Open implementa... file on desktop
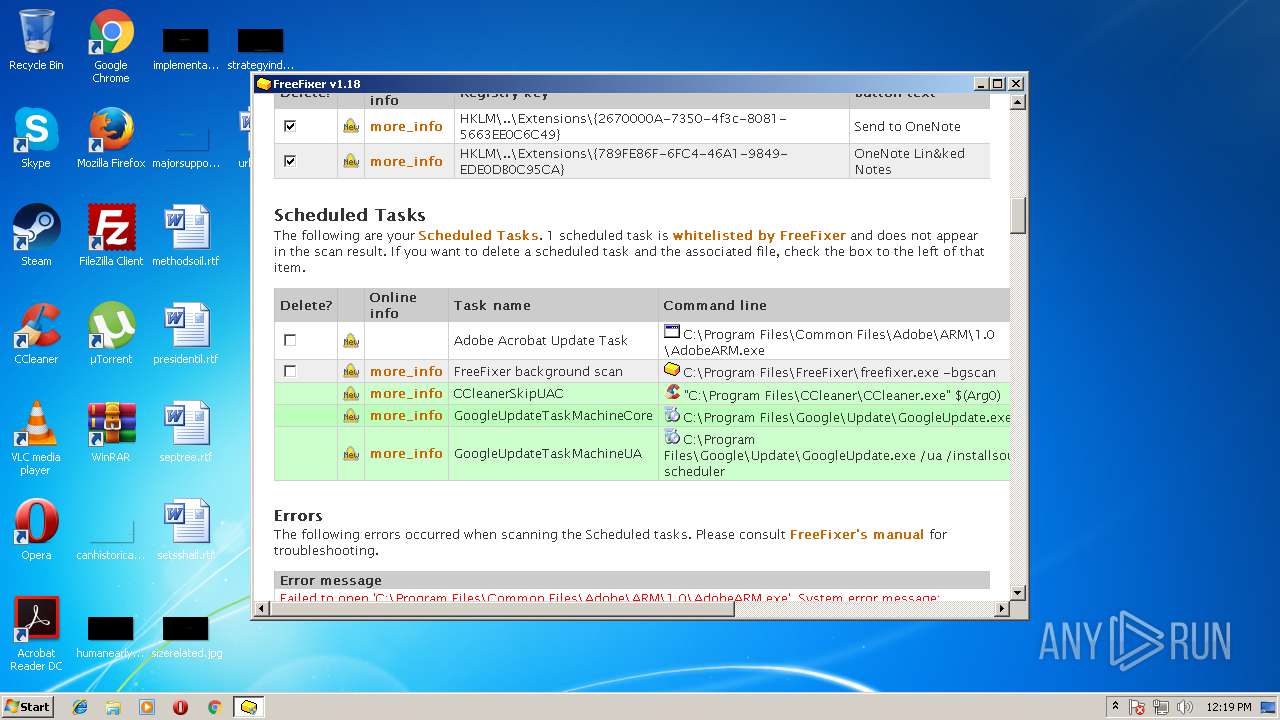Viewport: 1280px width, 720px height. 186,50
